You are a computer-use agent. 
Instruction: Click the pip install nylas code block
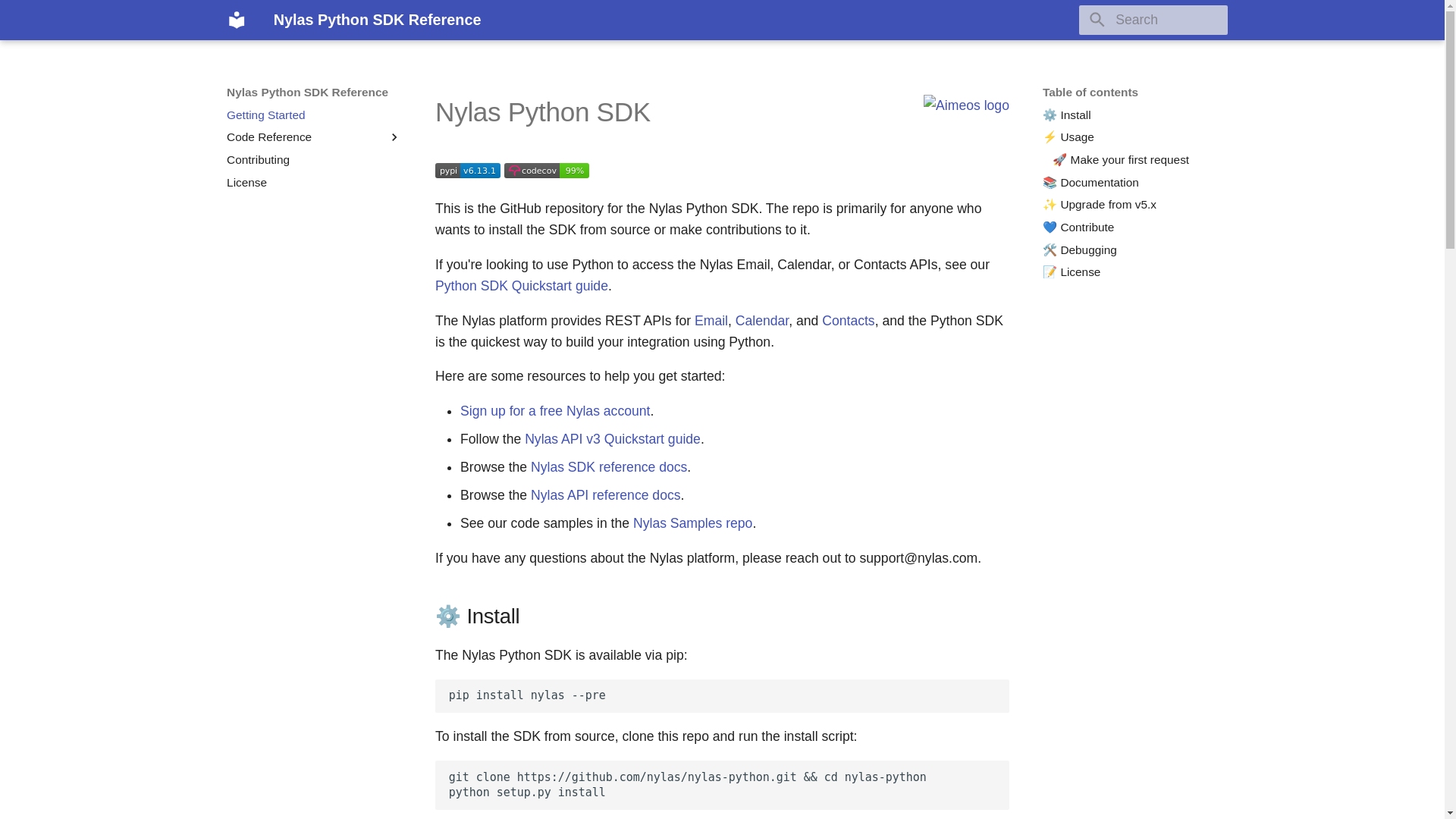click(x=721, y=696)
